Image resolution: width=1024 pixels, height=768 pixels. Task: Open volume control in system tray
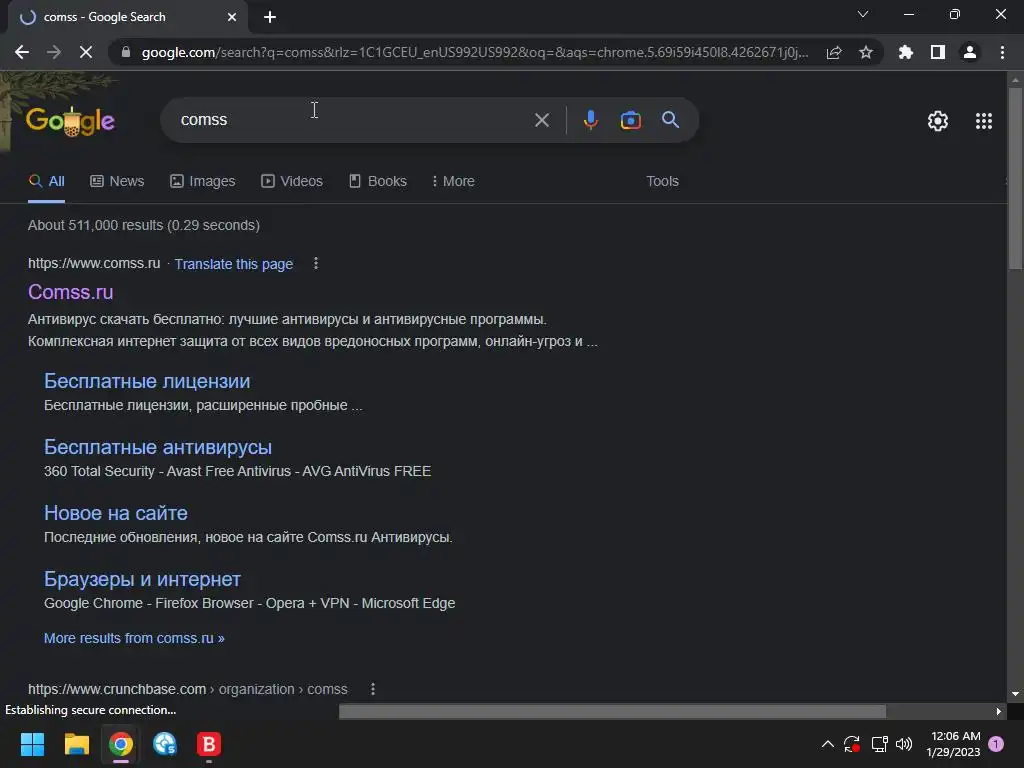click(904, 744)
